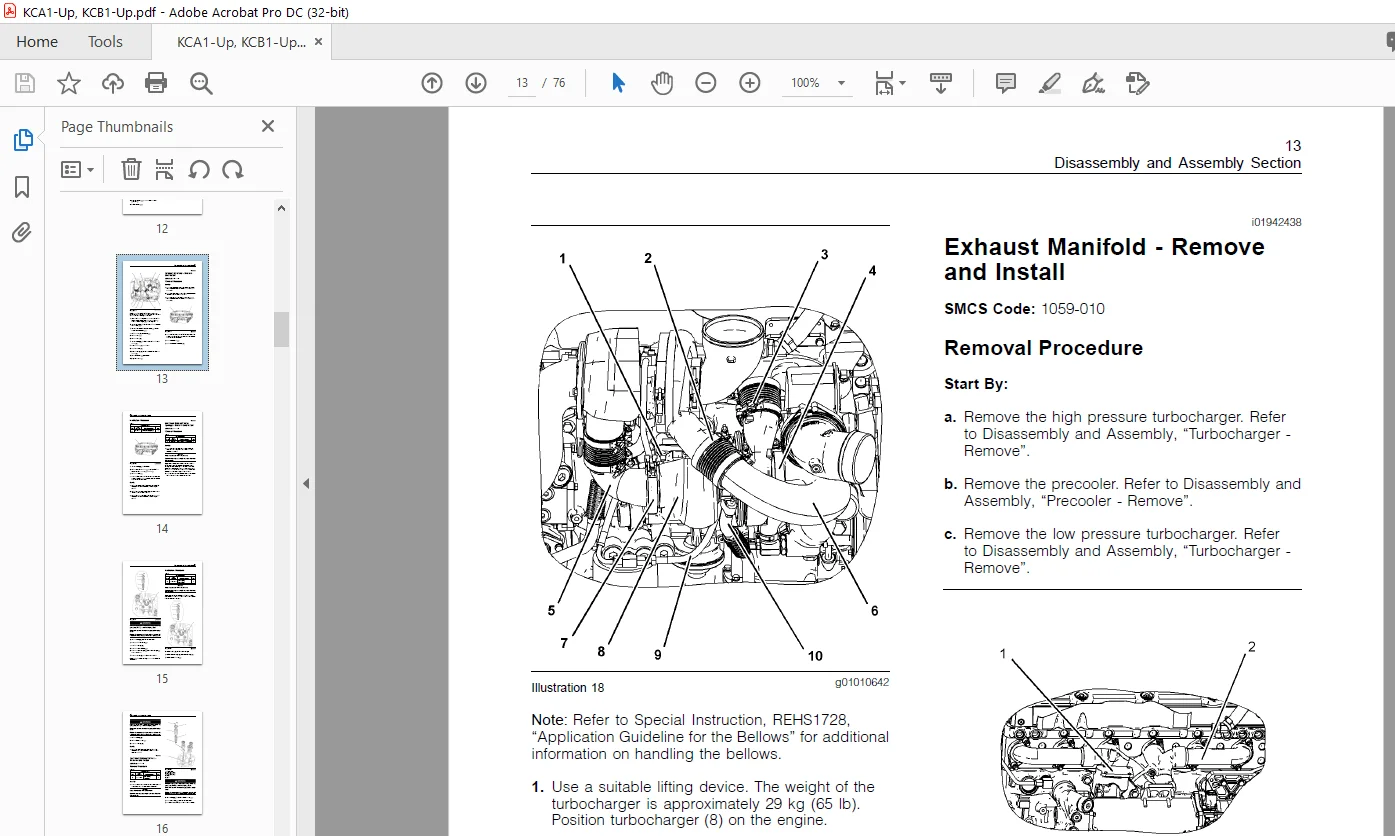Bookmark this file with the star icon
The height and width of the screenshot is (836, 1395).
(x=69, y=83)
